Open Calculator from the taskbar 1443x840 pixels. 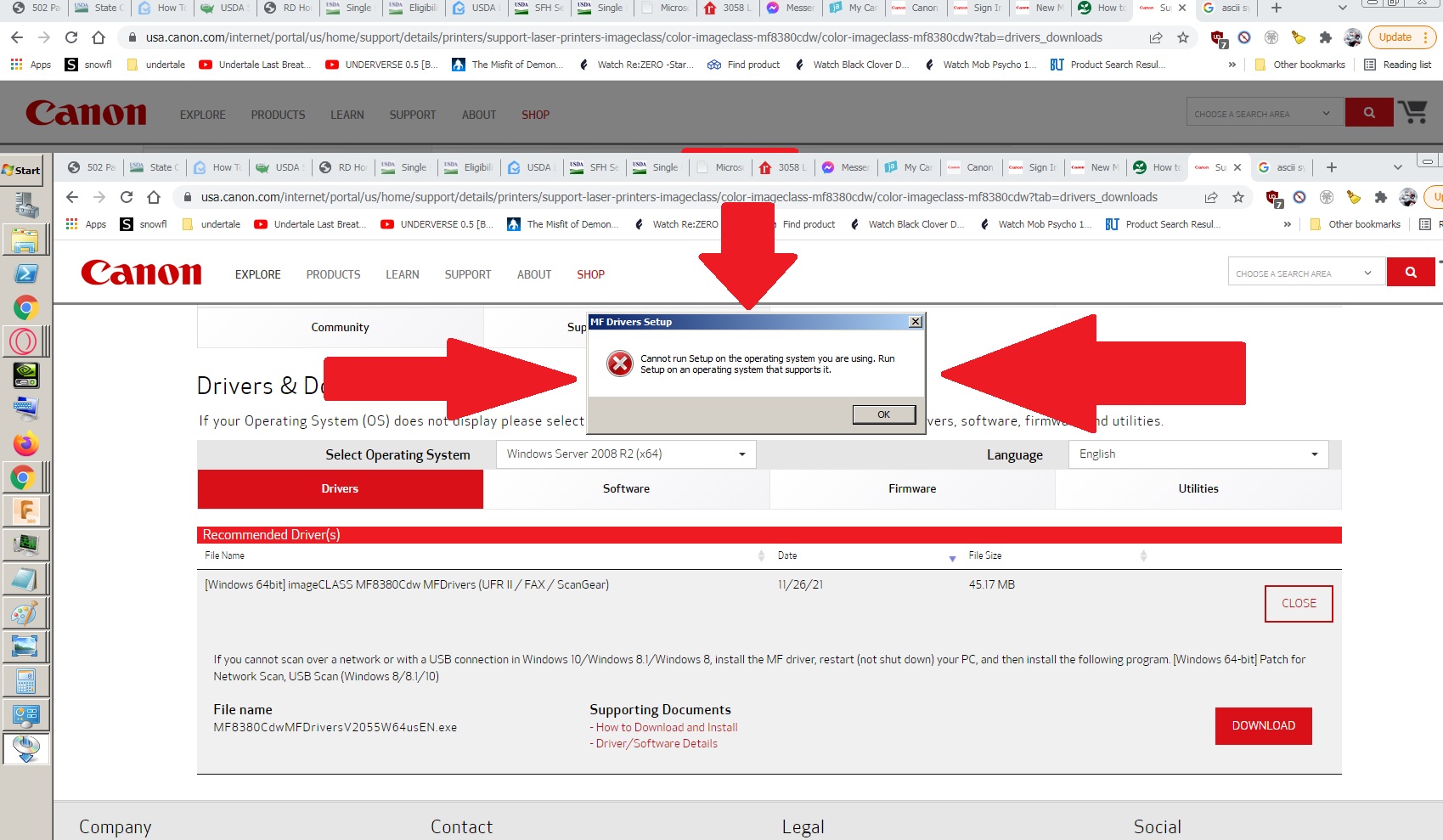(25, 681)
